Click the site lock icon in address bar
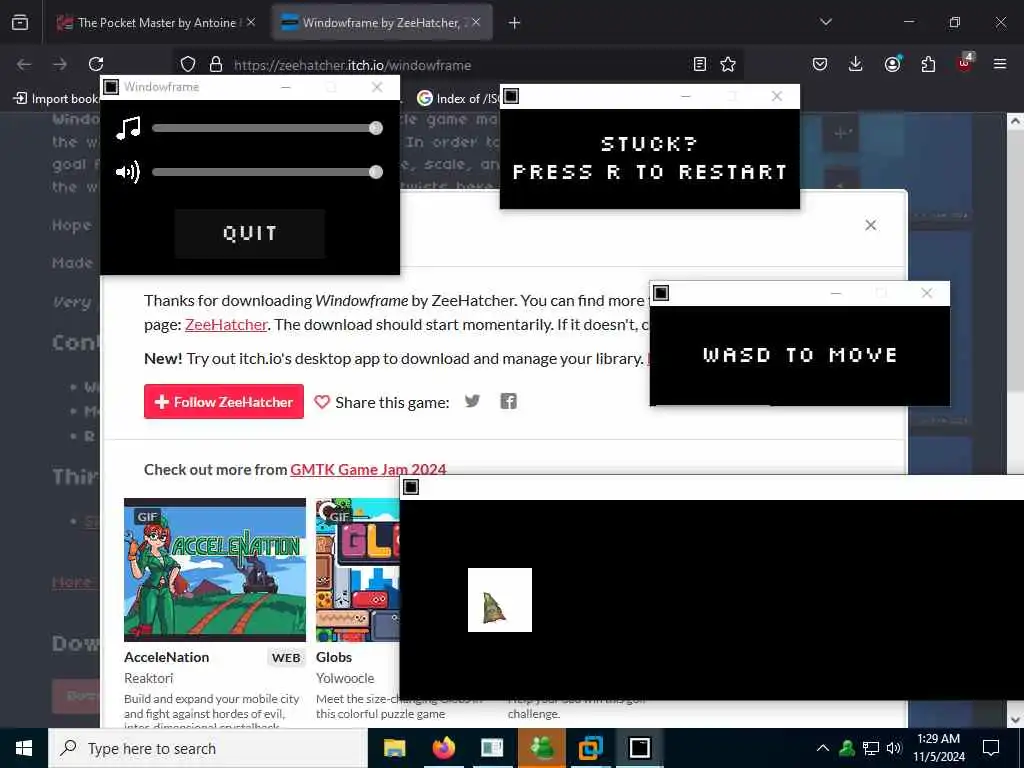This screenshot has width=1024, height=768. click(216, 65)
